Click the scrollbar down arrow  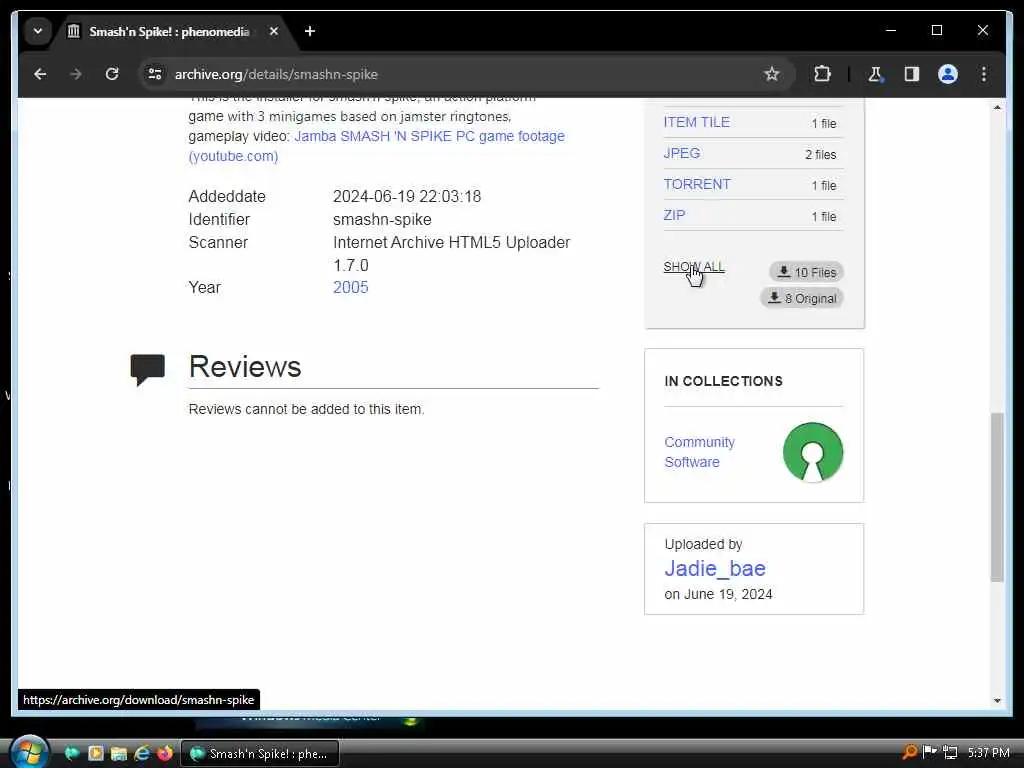point(997,700)
